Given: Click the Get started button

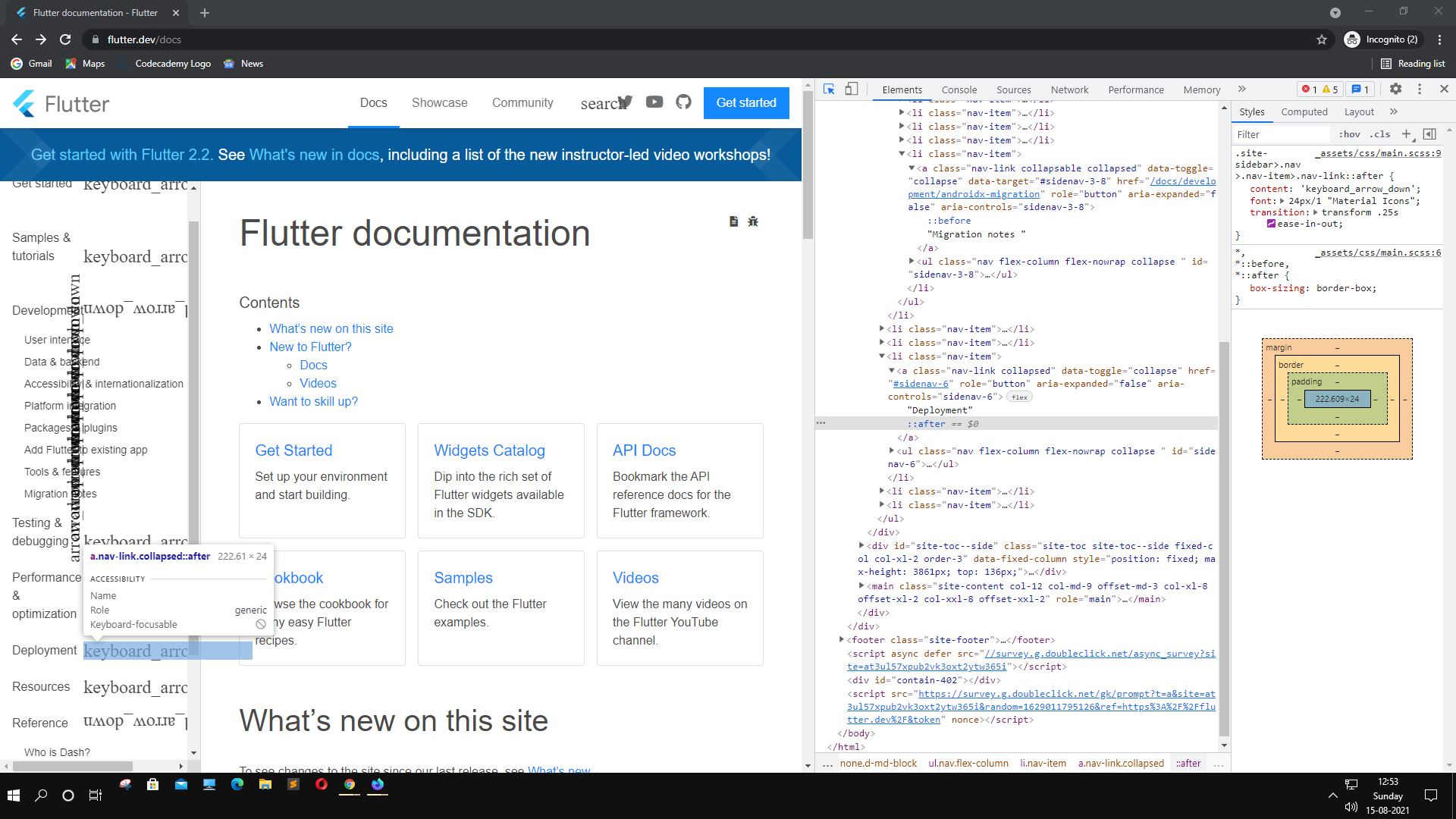Looking at the screenshot, I should tap(746, 102).
